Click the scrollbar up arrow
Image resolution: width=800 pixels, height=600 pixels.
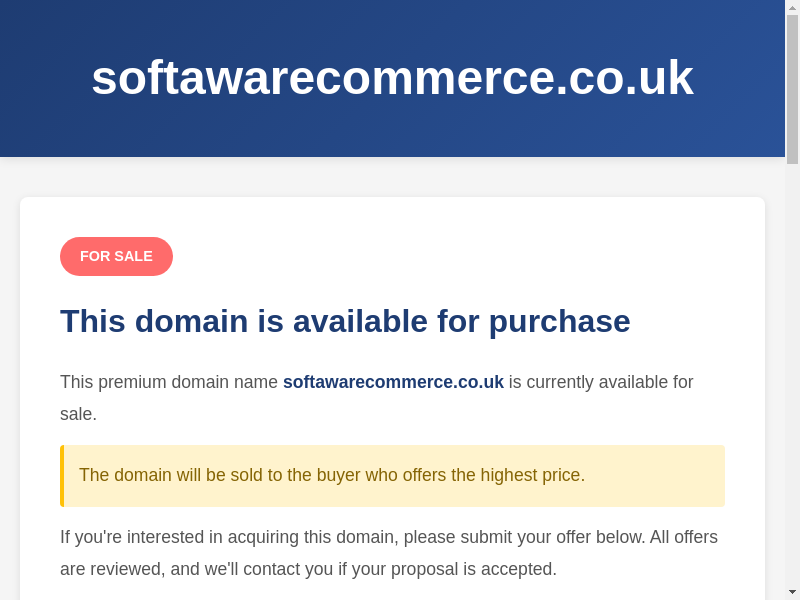(792, 7)
